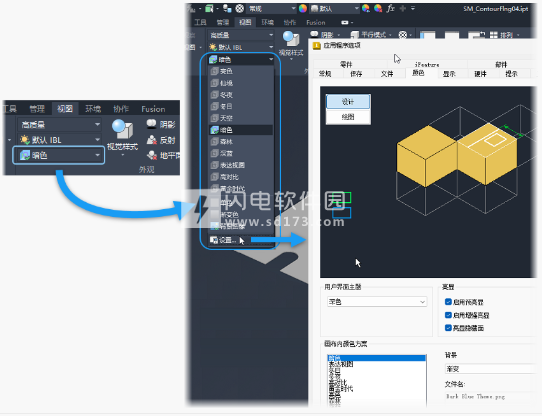Toggle the third checkbox in the 亮显 group
Screen dimensions: 542x416
pos(448,327)
